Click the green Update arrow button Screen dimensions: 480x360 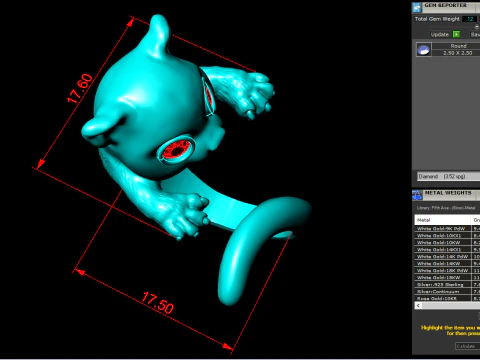coord(456,34)
